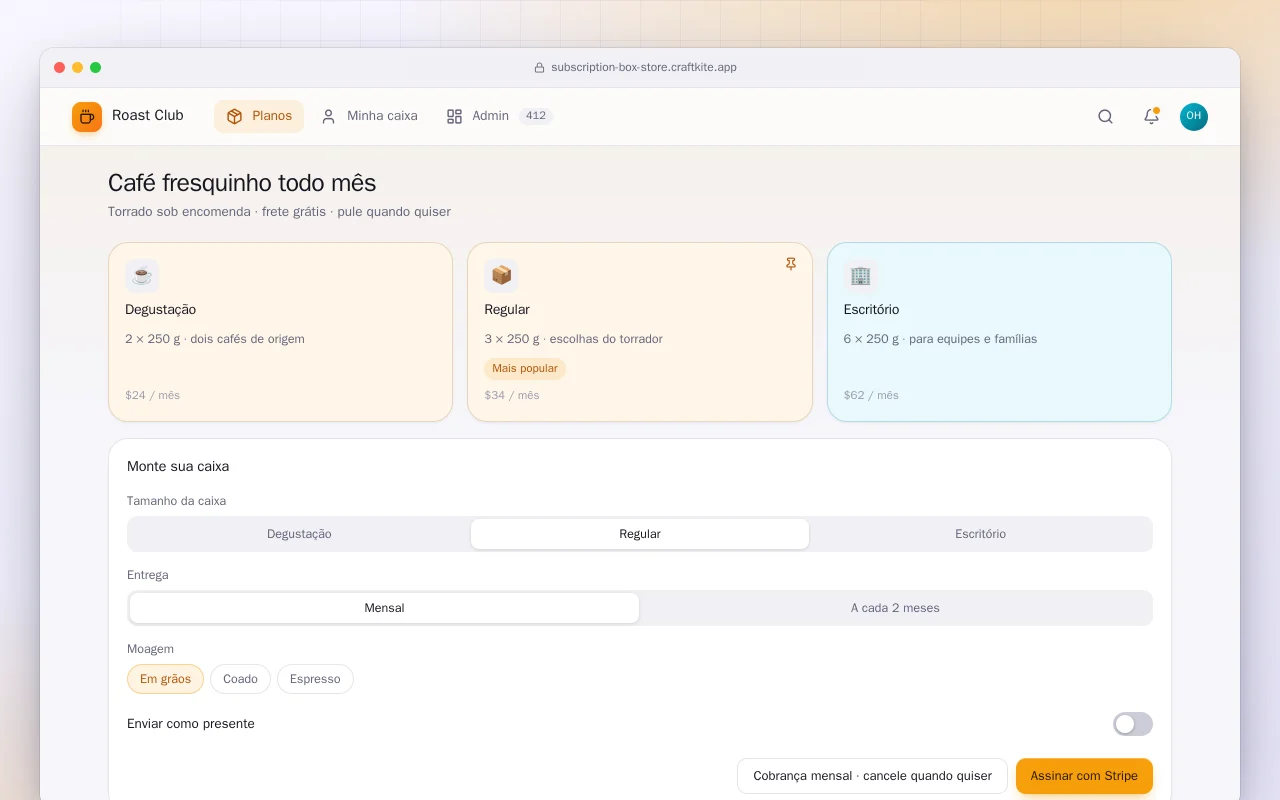Viewport: 1280px width, 800px height.
Task: Click the package icon on Regular card
Action: 501,276
